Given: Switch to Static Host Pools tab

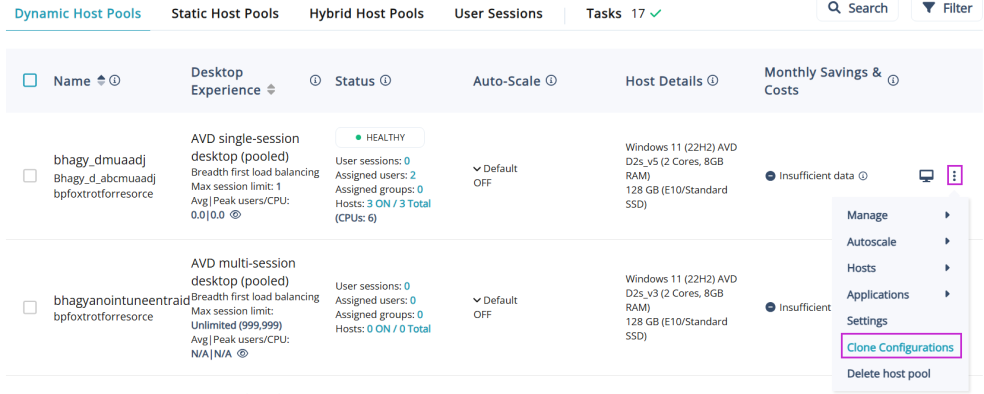Looking at the screenshot, I should (225, 13).
